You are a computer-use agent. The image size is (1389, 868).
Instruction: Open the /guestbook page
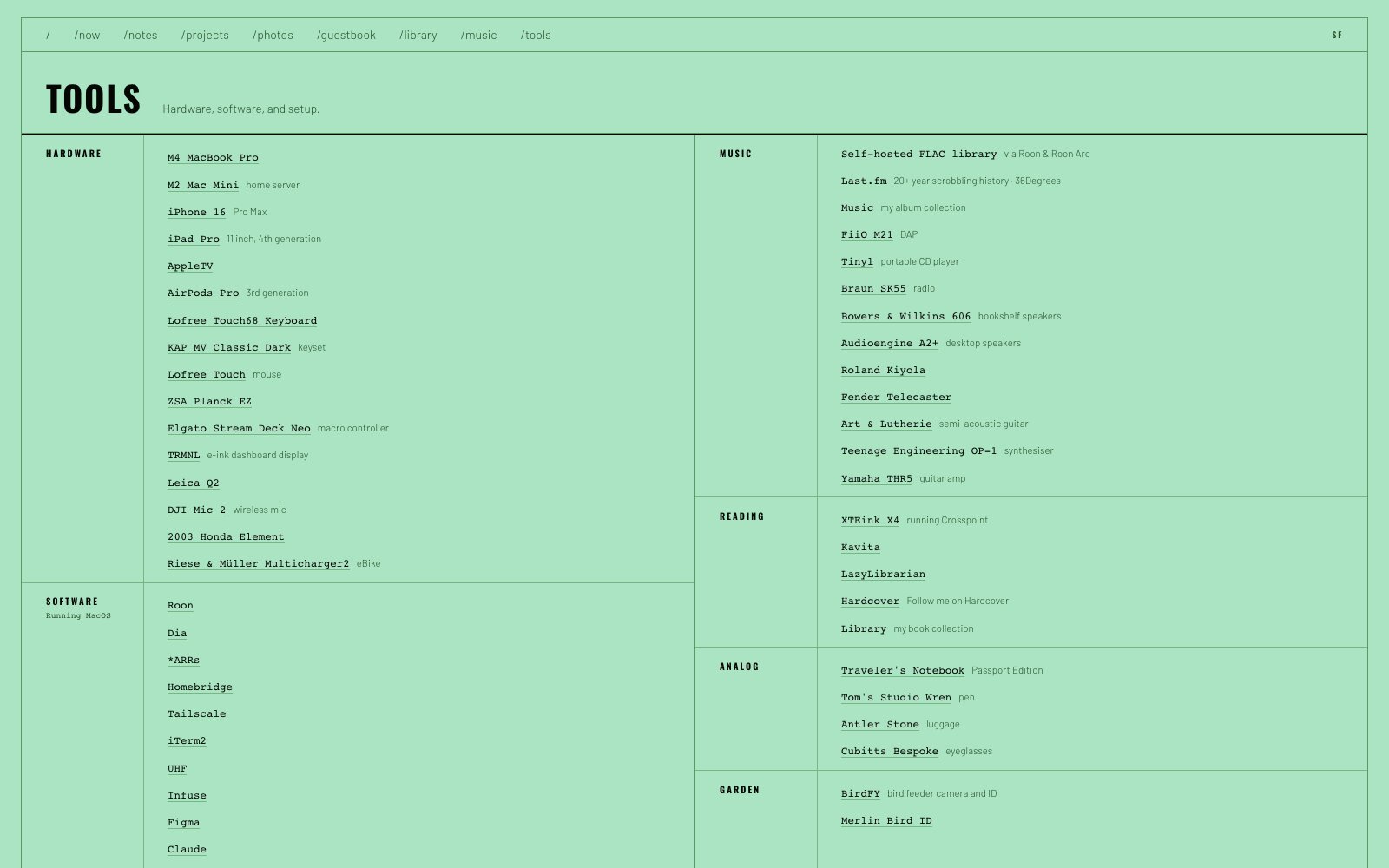[346, 36]
